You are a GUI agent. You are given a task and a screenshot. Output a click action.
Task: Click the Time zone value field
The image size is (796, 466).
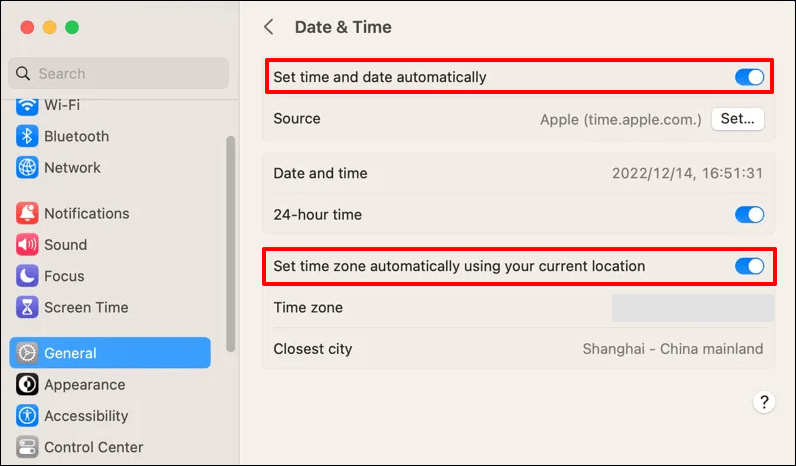coord(692,308)
